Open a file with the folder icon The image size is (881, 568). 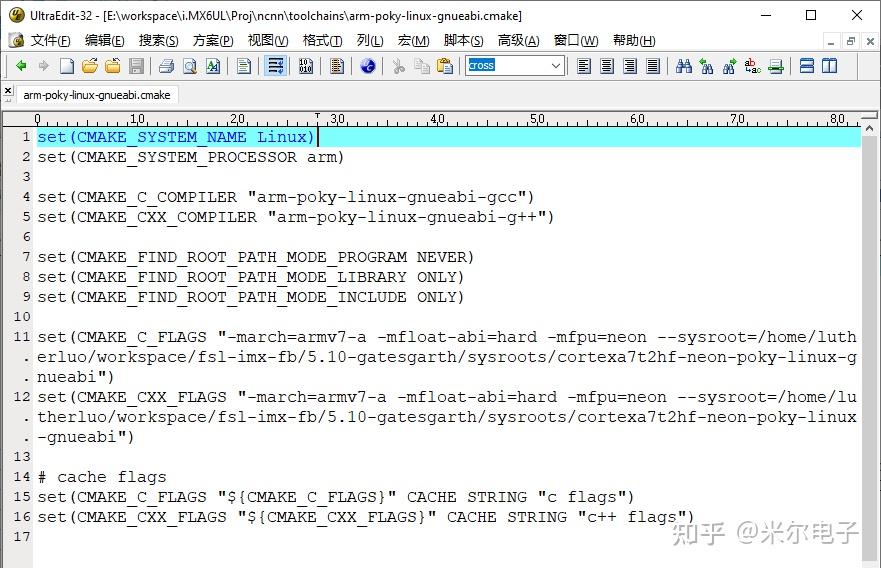pyautogui.click(x=89, y=66)
